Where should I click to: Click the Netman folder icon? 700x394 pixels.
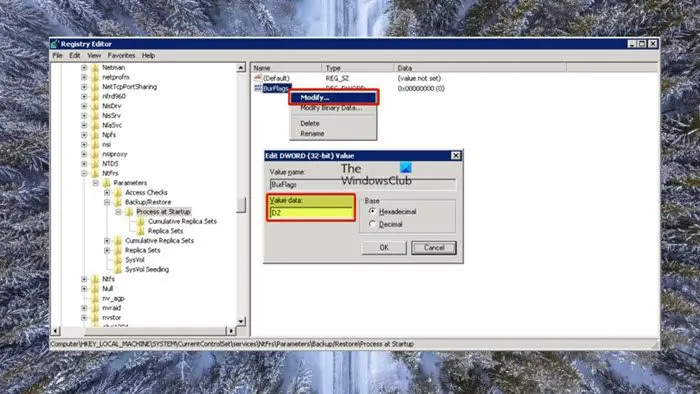(95, 67)
